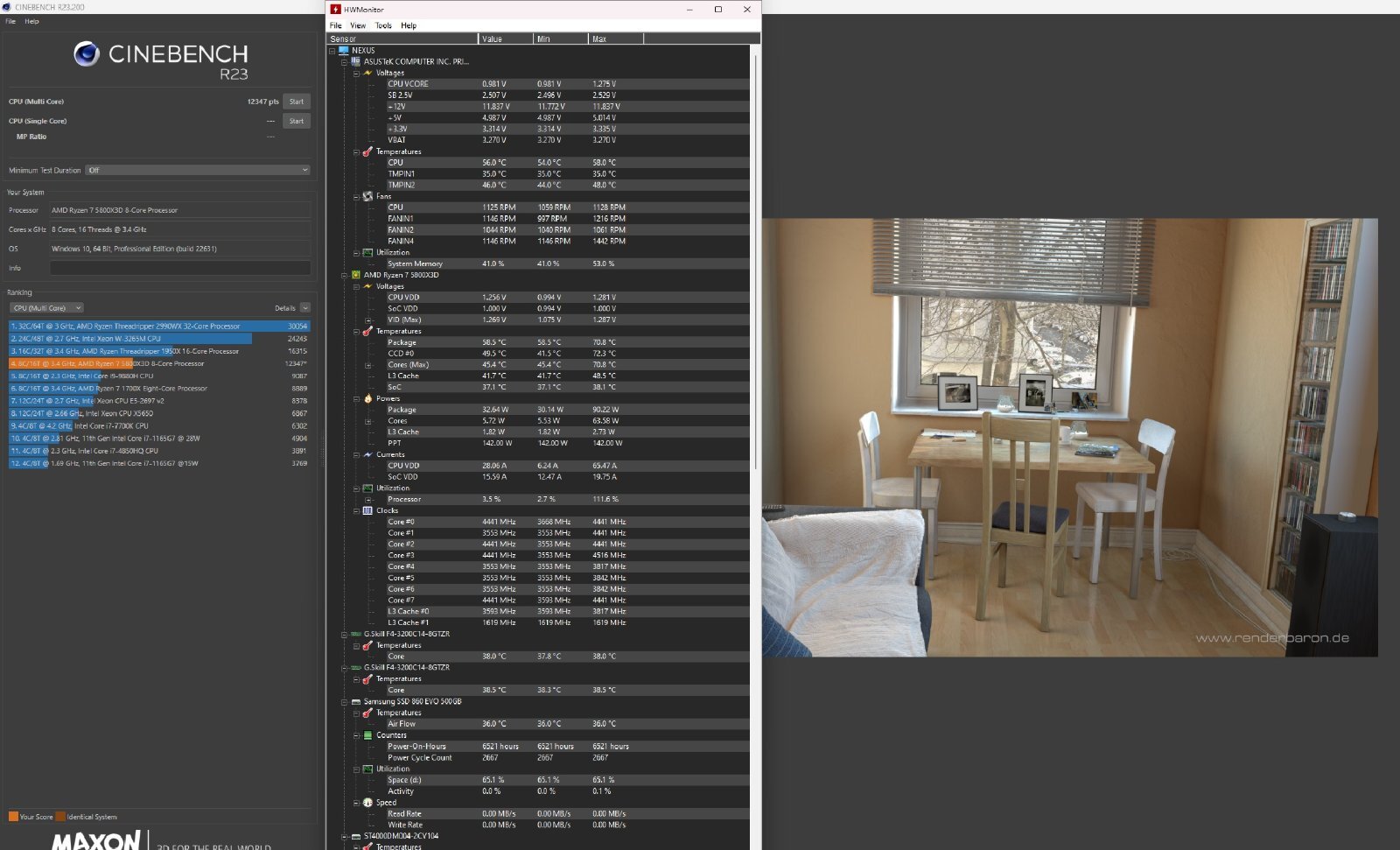This screenshot has width=1400, height=850.
Task: Click the rendered room image in Cinebench
Action: point(1069,438)
